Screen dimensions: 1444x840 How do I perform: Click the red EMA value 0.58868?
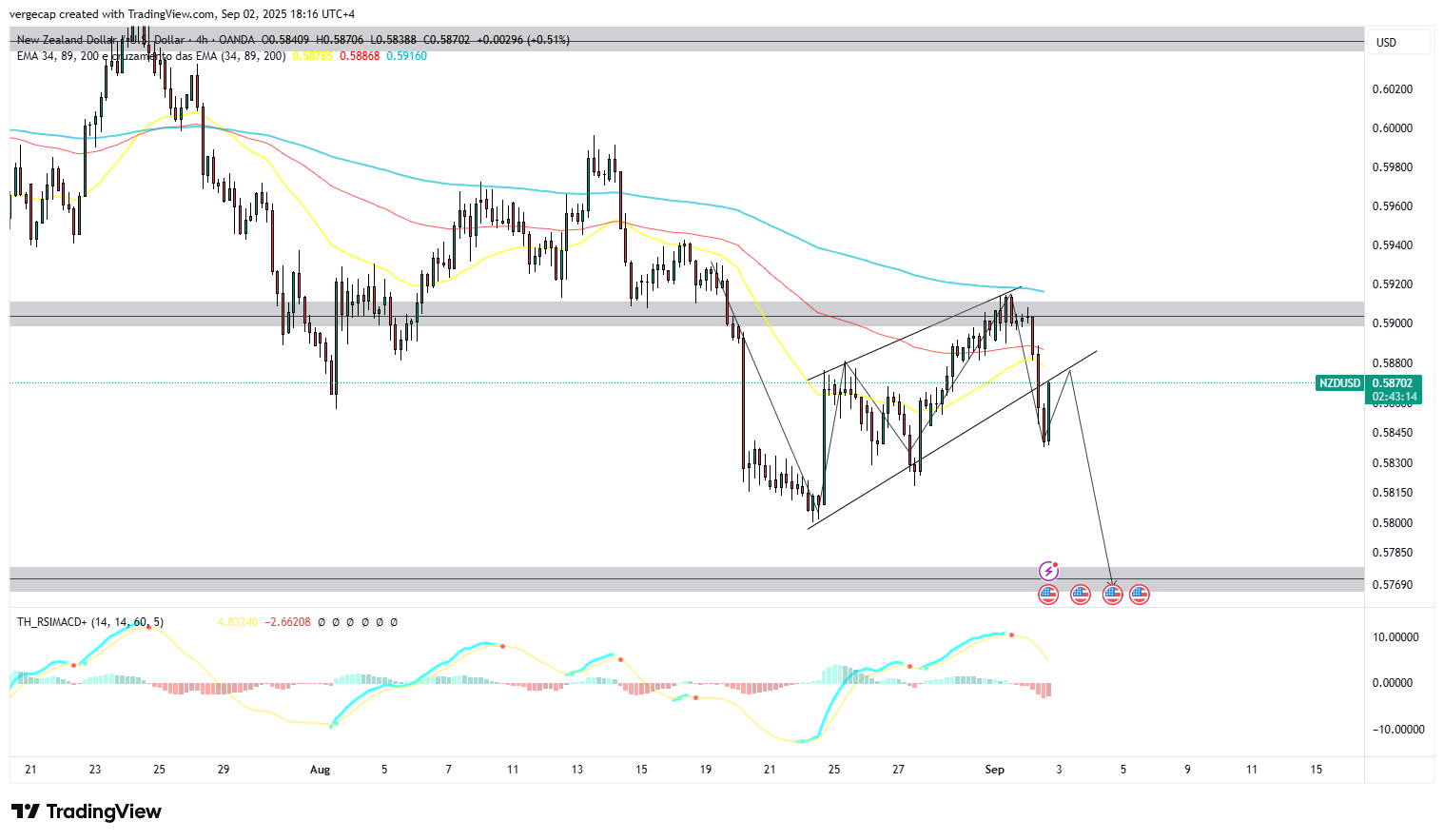(x=360, y=56)
